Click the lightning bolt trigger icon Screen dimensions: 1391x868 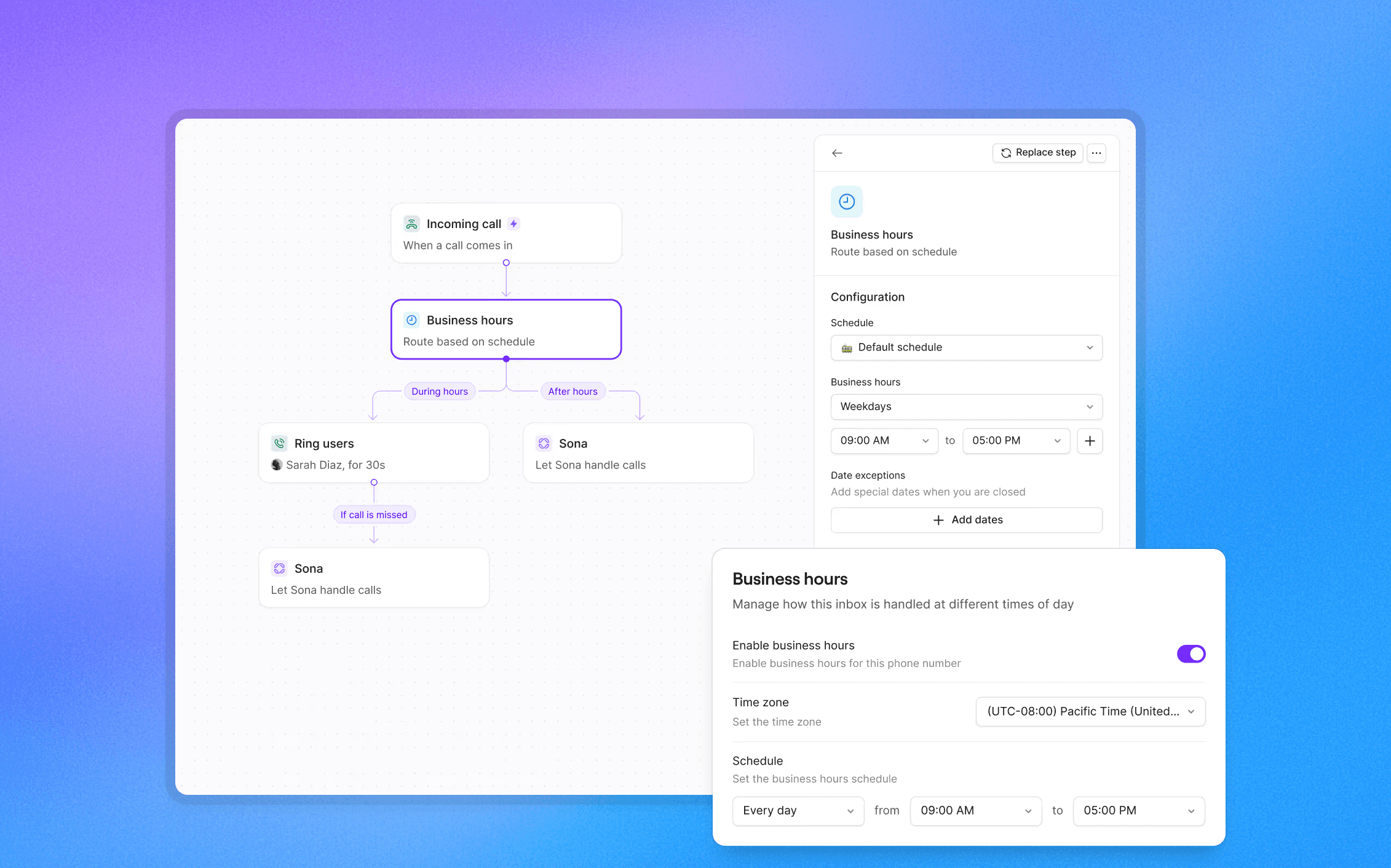(513, 224)
